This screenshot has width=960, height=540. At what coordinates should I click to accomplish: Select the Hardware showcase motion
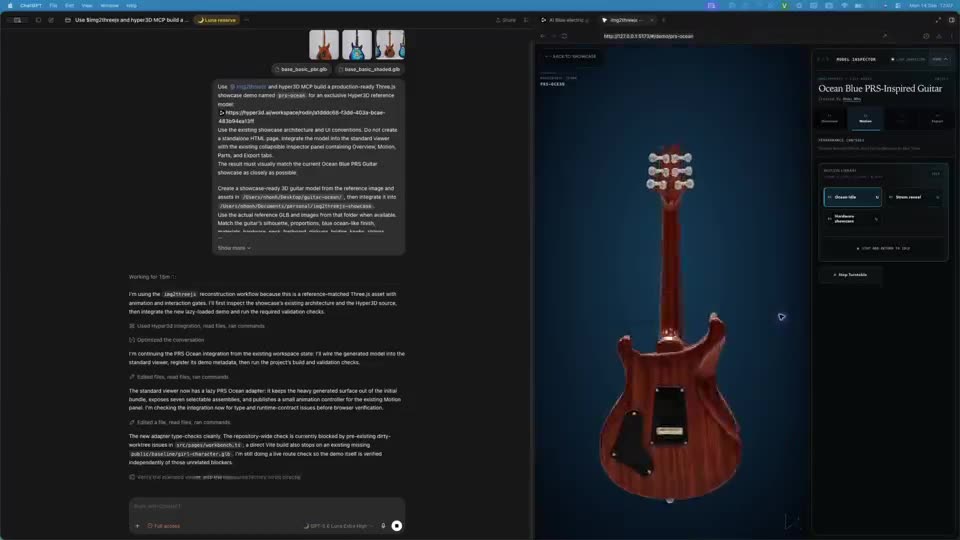tap(852, 219)
